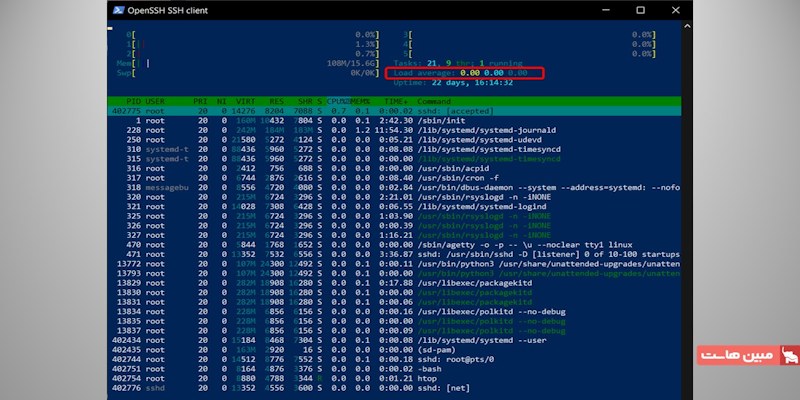Select the sshd: [net] process row
This screenshot has height=400, width=800.
pyautogui.click(x=394, y=388)
